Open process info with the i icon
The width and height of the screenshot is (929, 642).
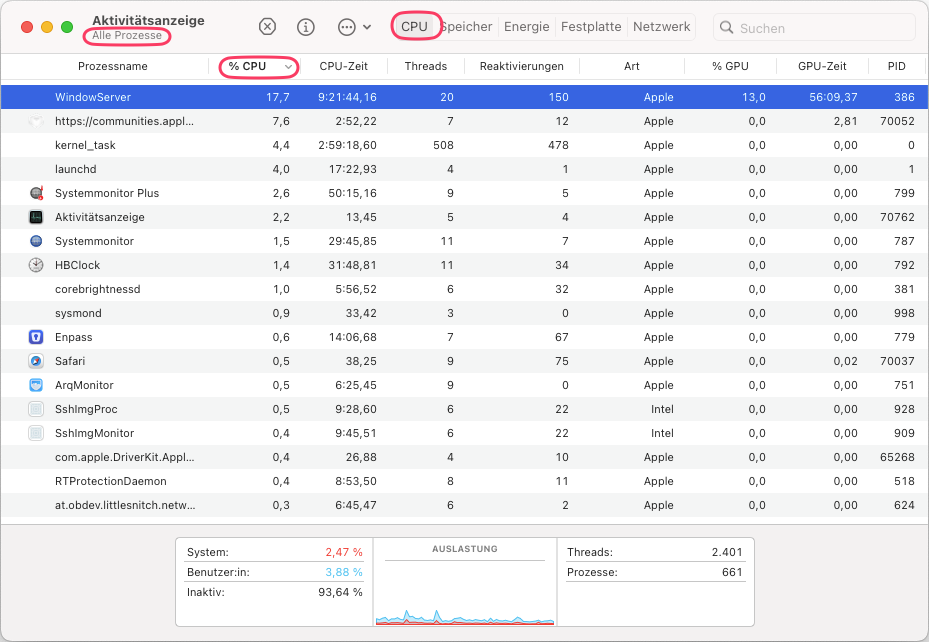306,27
